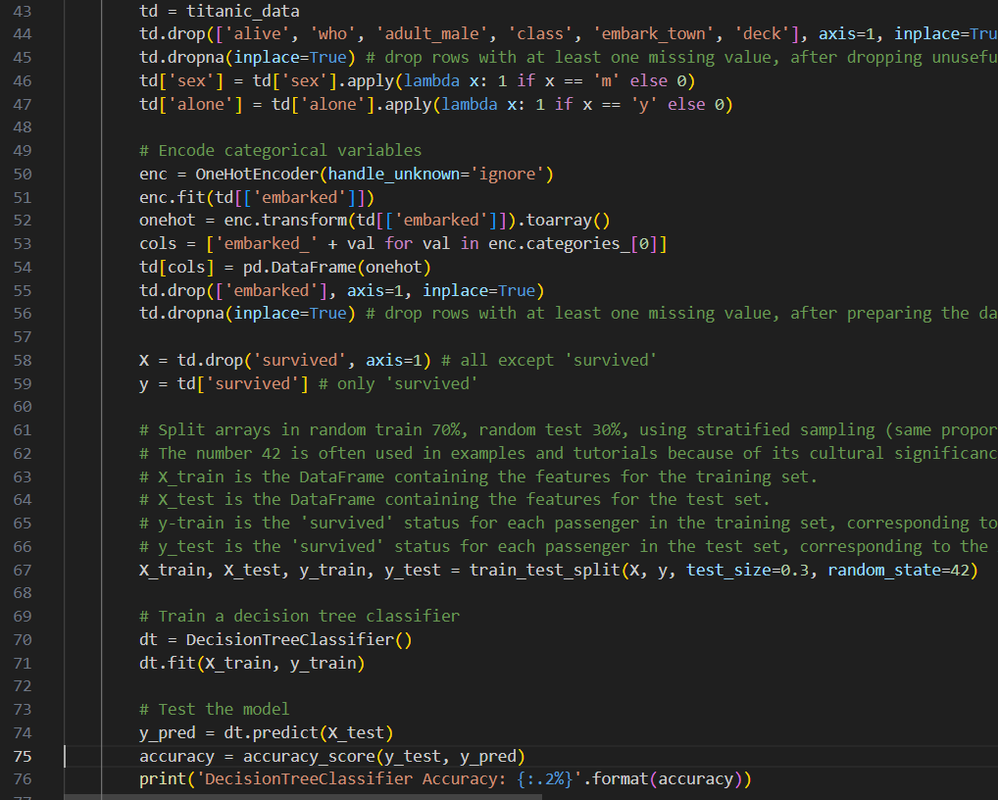998x800 pixels.
Task: Click 'dt.predict' on line 74
Action: tap(271, 733)
